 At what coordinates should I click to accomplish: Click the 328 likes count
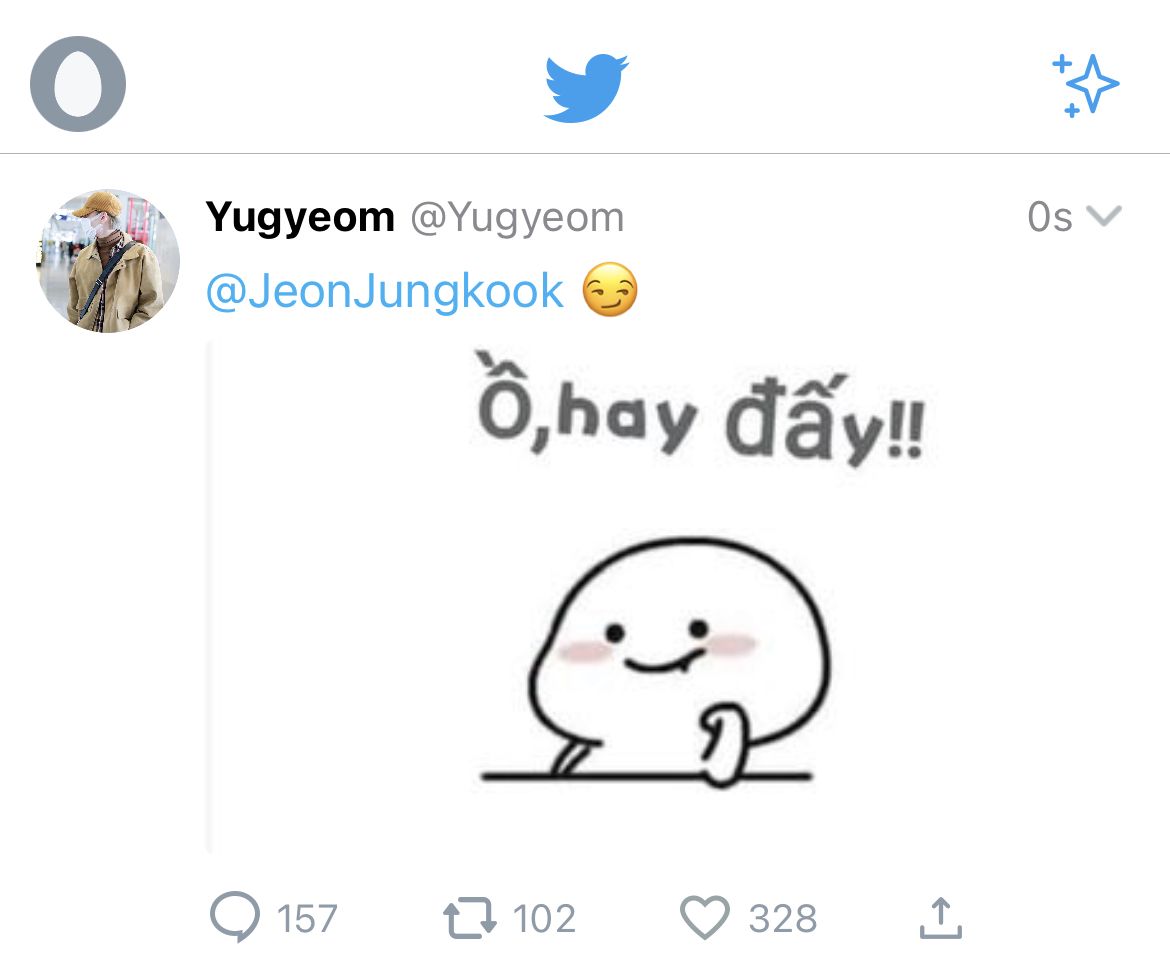coord(783,918)
